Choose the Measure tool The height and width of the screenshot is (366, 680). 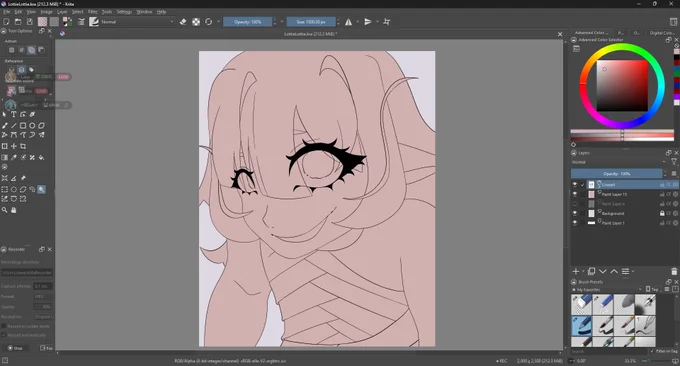(13, 178)
